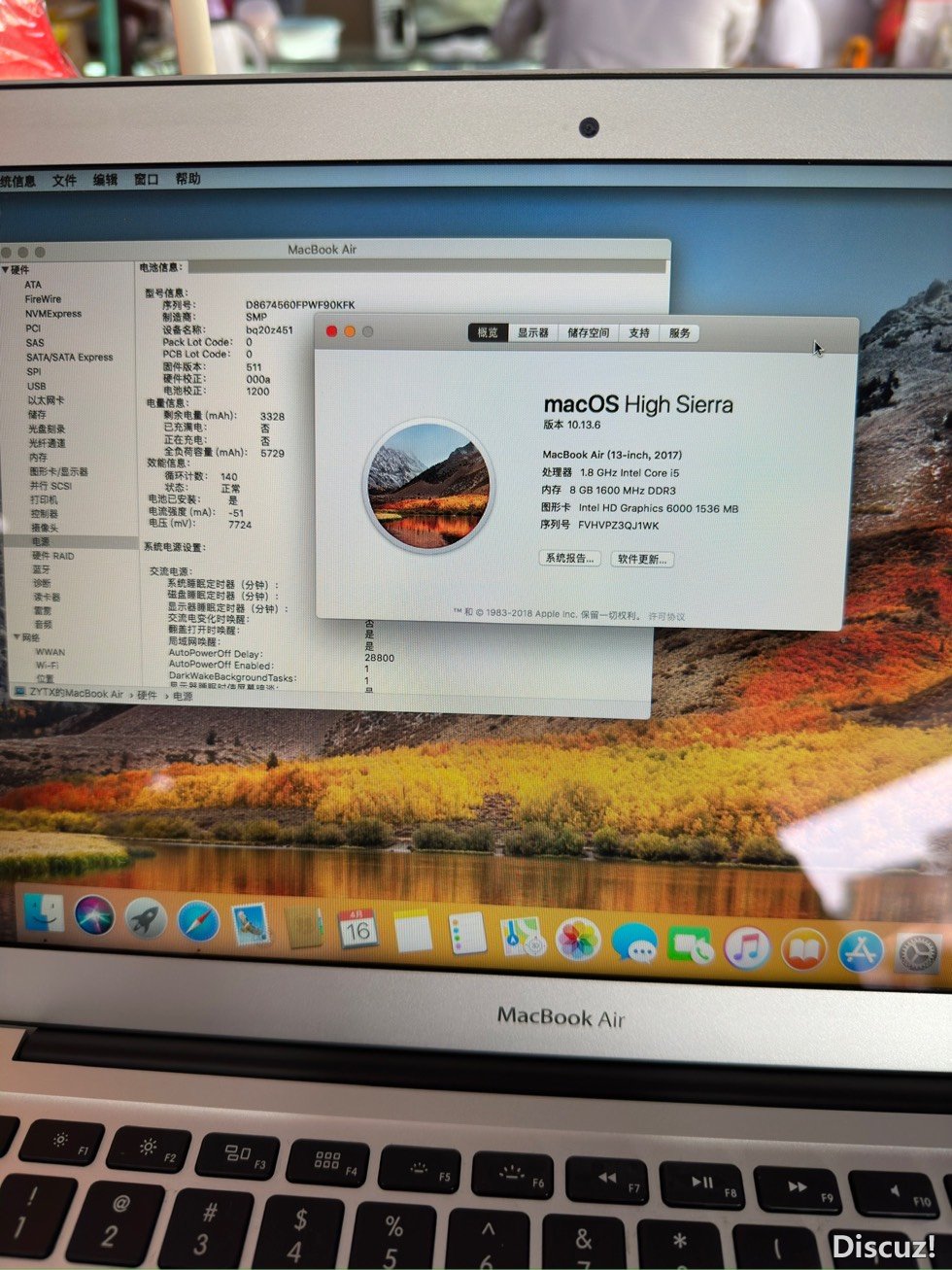Select 打印机 in the sidebar
The height and width of the screenshot is (1270, 952).
coord(44,499)
